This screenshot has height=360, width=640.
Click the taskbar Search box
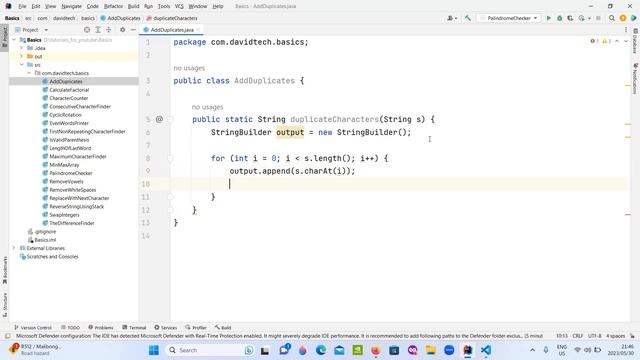click(211, 350)
